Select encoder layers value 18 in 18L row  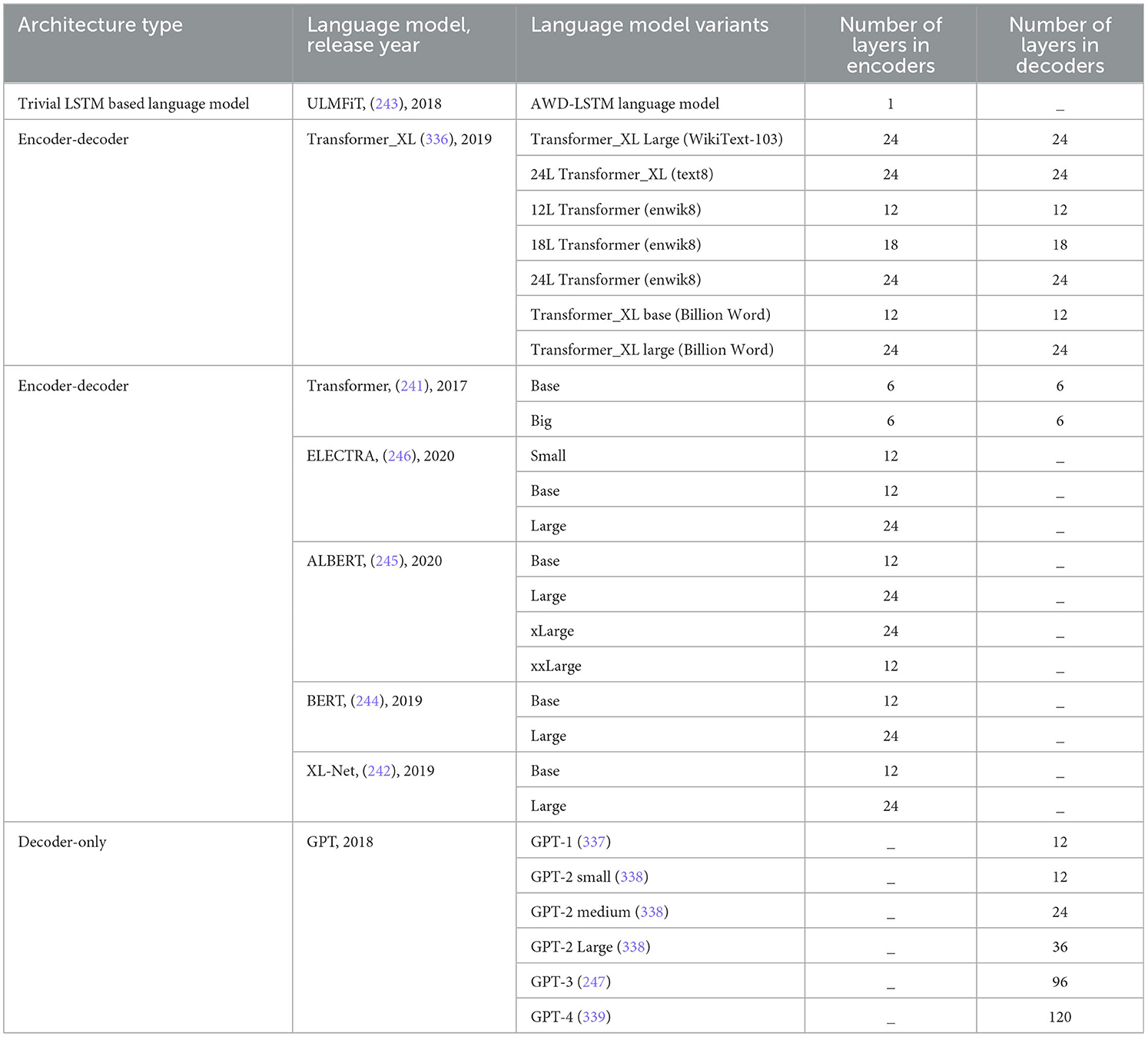click(x=891, y=244)
